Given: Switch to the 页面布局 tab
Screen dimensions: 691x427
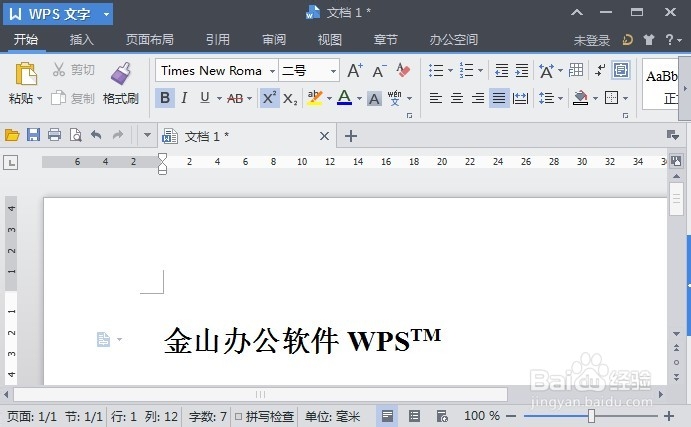Looking at the screenshot, I should [149, 40].
